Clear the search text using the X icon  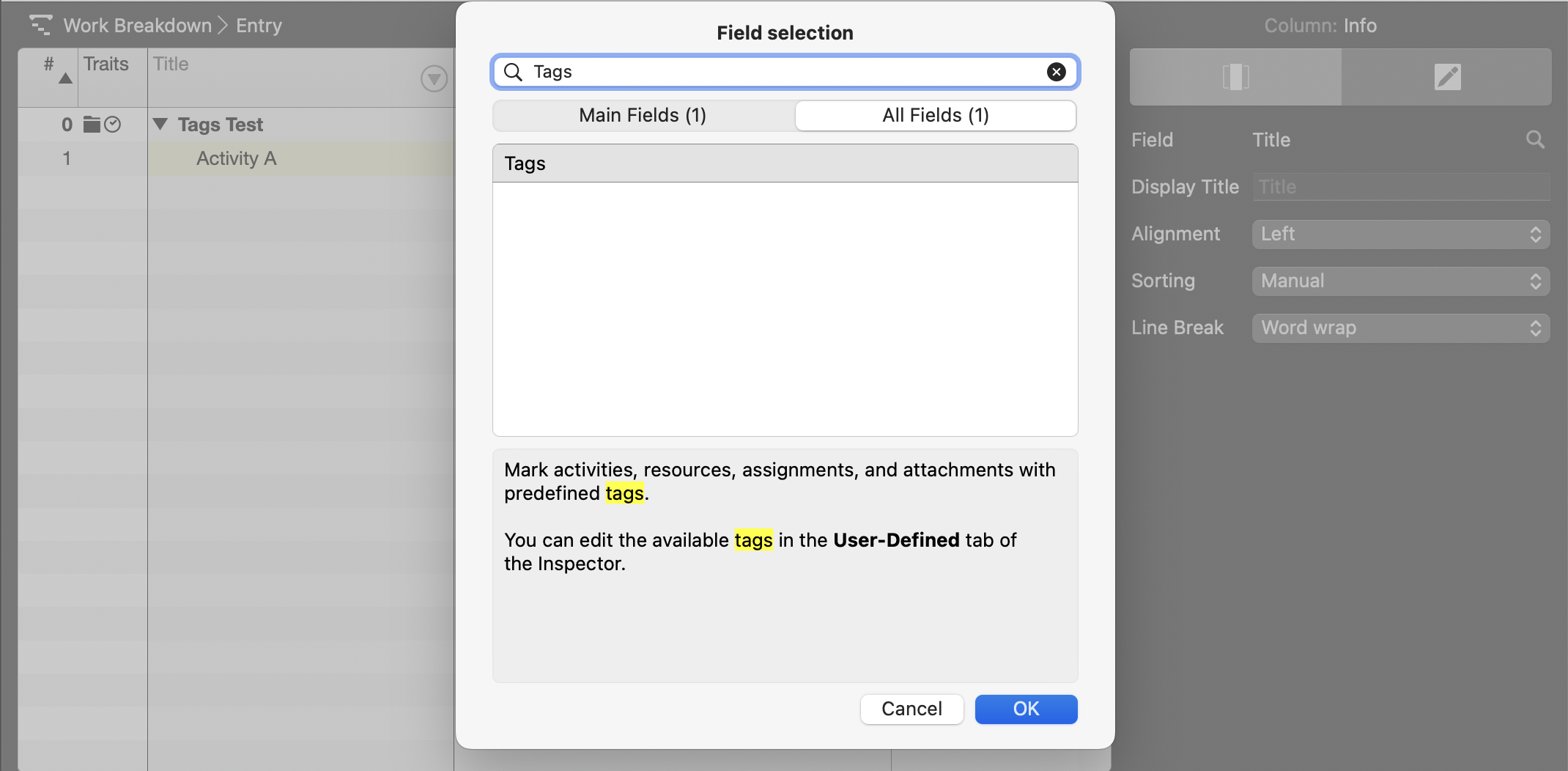[x=1055, y=72]
